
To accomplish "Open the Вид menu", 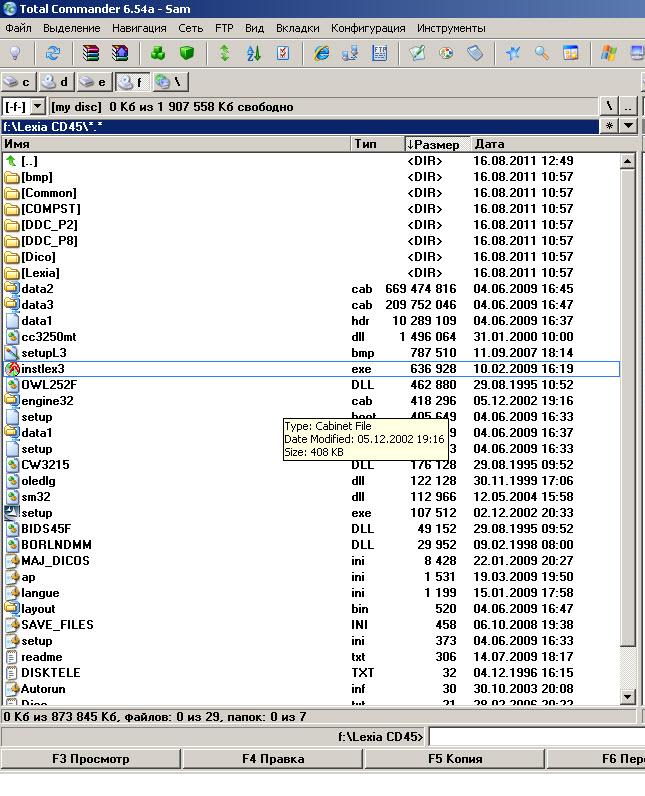I will pyautogui.click(x=254, y=28).
